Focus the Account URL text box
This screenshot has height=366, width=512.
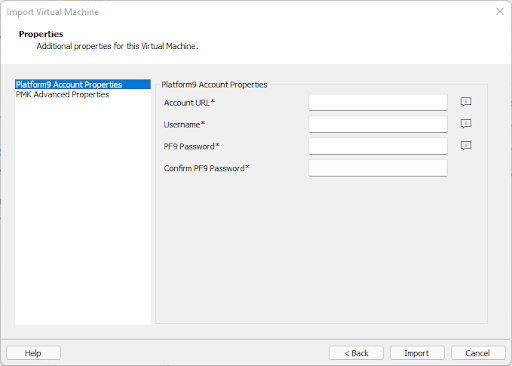pyautogui.click(x=378, y=102)
